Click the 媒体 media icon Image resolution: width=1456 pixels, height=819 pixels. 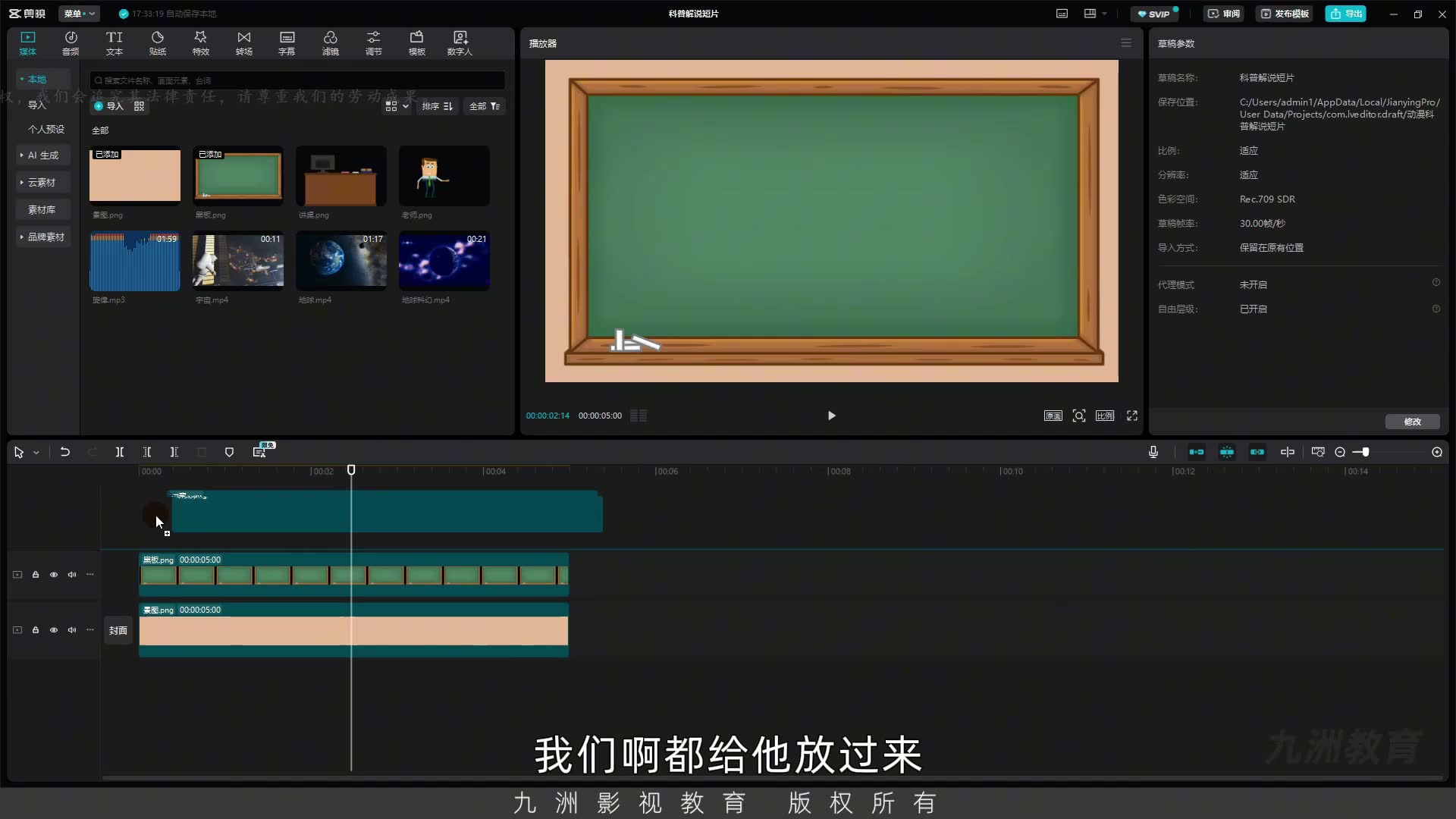click(28, 43)
